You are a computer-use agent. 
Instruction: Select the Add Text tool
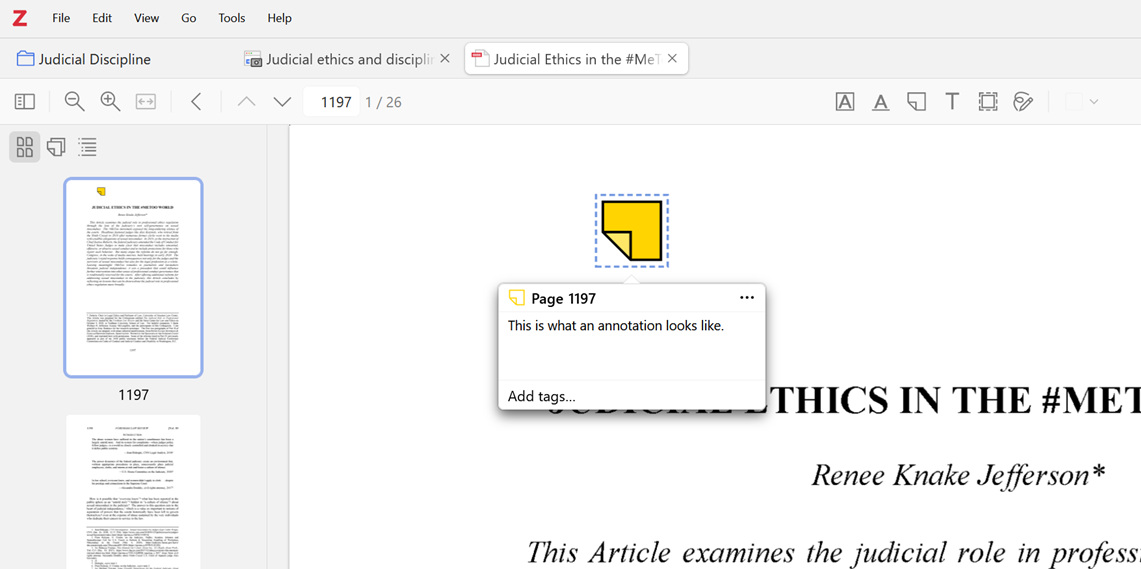coord(952,102)
